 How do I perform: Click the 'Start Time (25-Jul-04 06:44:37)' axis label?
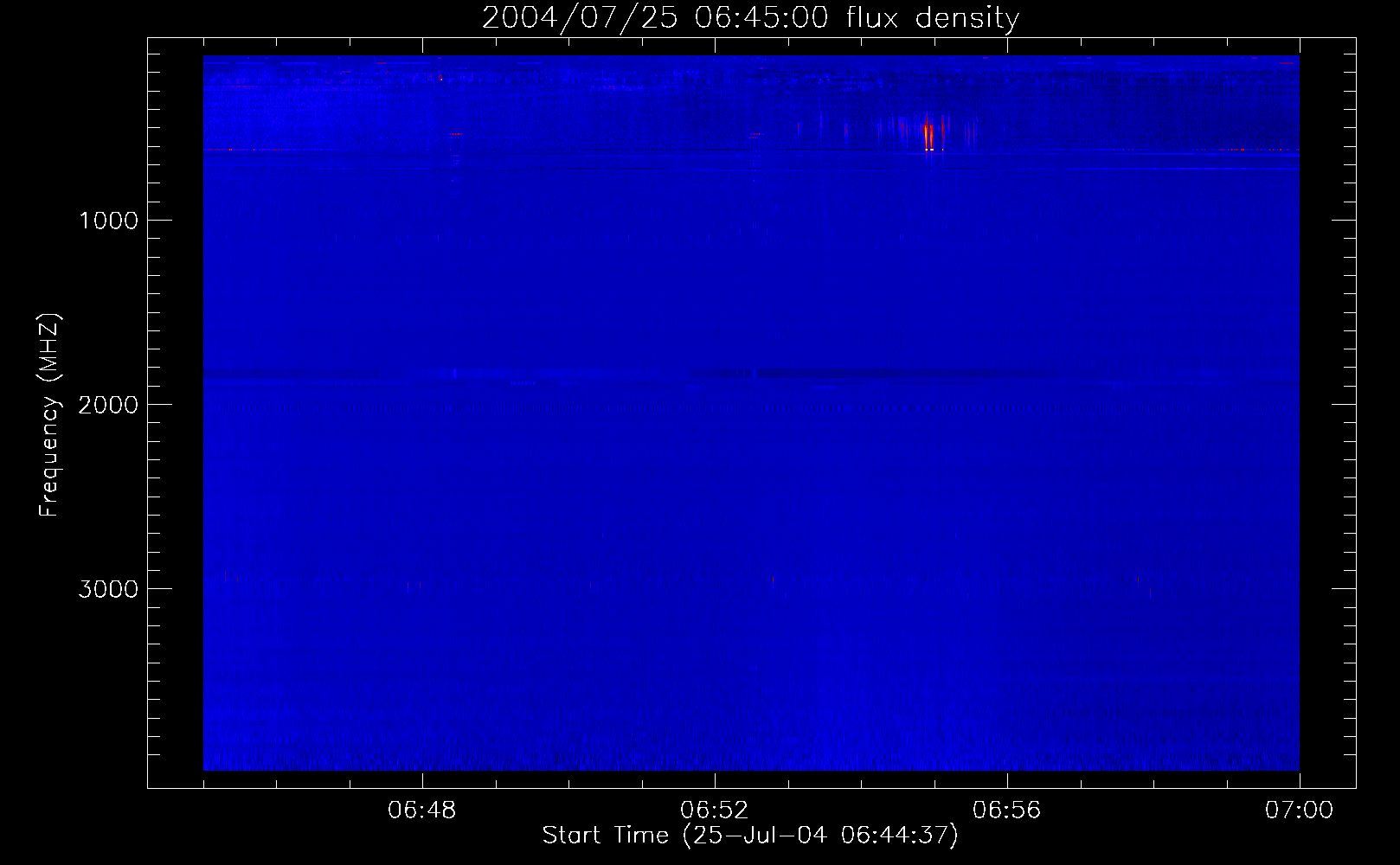tap(750, 836)
